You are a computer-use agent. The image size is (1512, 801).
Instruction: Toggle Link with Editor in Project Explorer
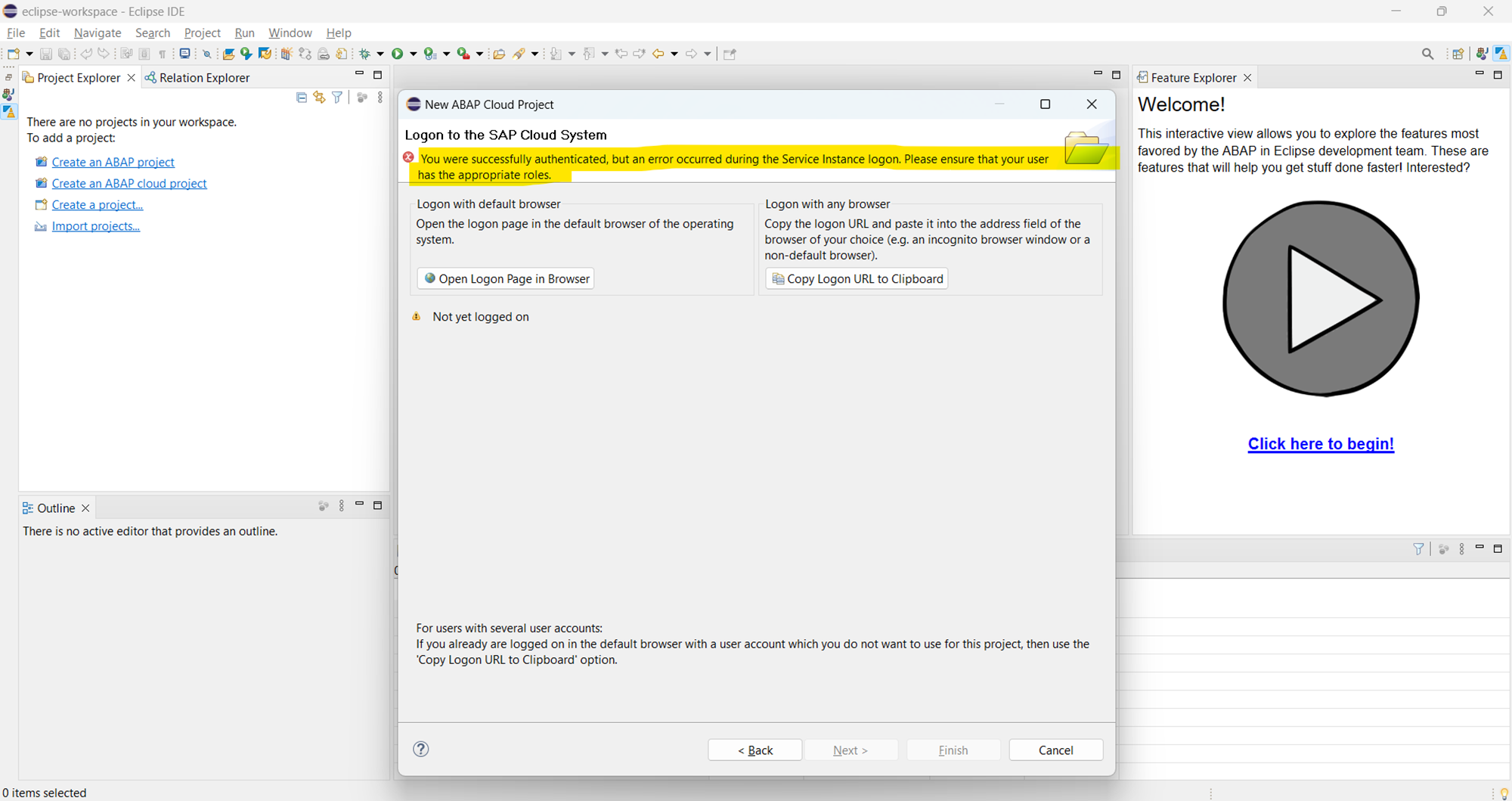(x=319, y=98)
